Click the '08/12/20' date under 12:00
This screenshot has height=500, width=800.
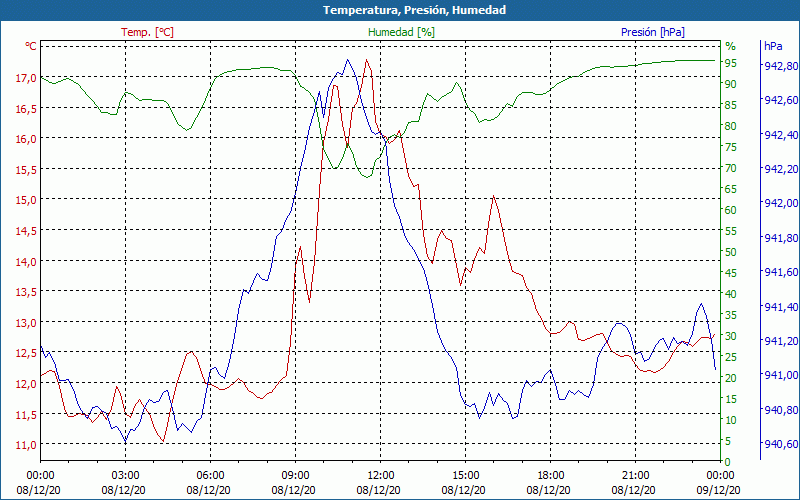[x=379, y=491]
